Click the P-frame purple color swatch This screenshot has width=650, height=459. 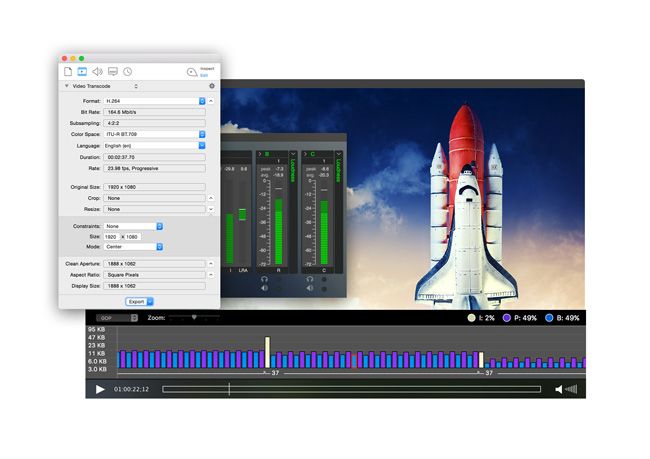[x=507, y=318]
